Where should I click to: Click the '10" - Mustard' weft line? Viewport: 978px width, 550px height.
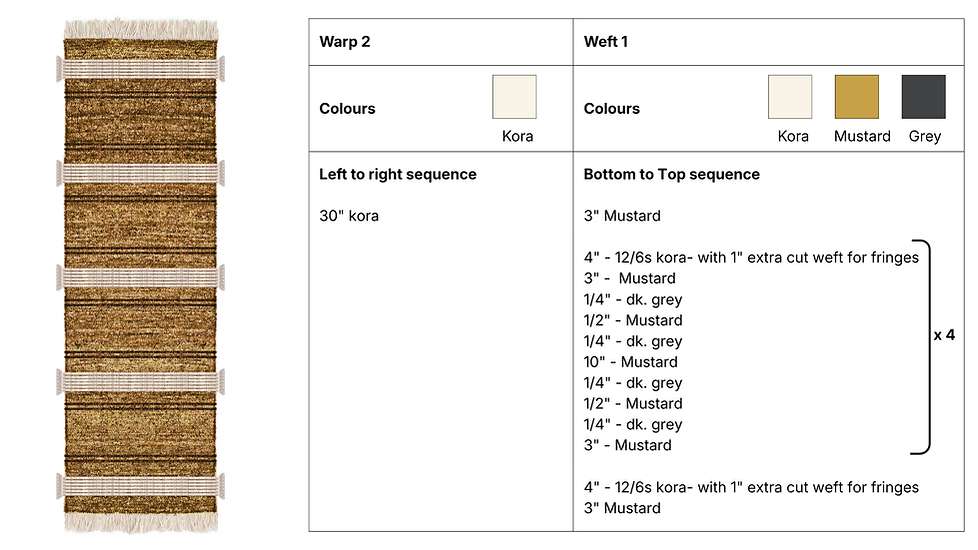click(630, 362)
